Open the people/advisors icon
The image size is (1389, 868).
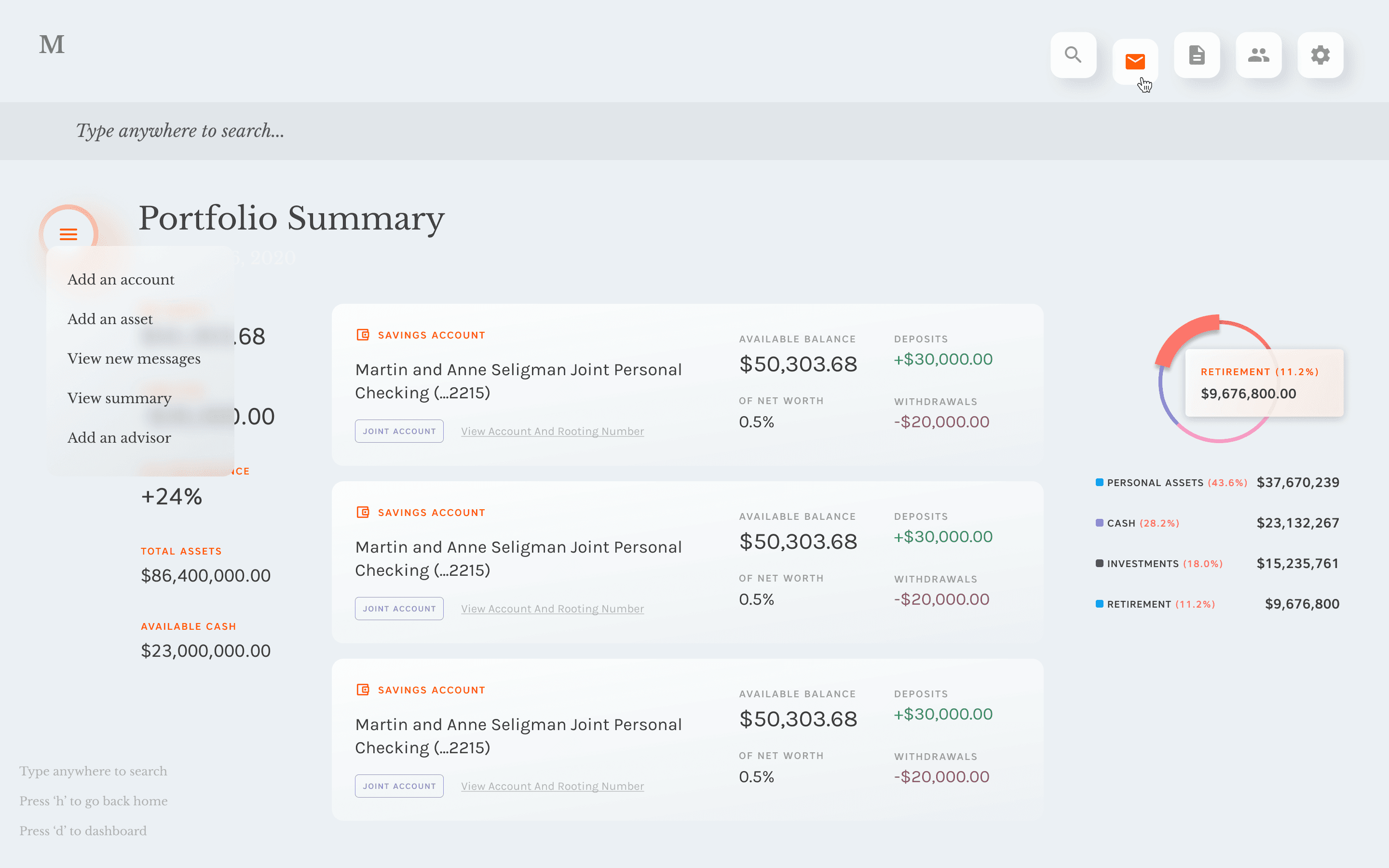[1258, 55]
